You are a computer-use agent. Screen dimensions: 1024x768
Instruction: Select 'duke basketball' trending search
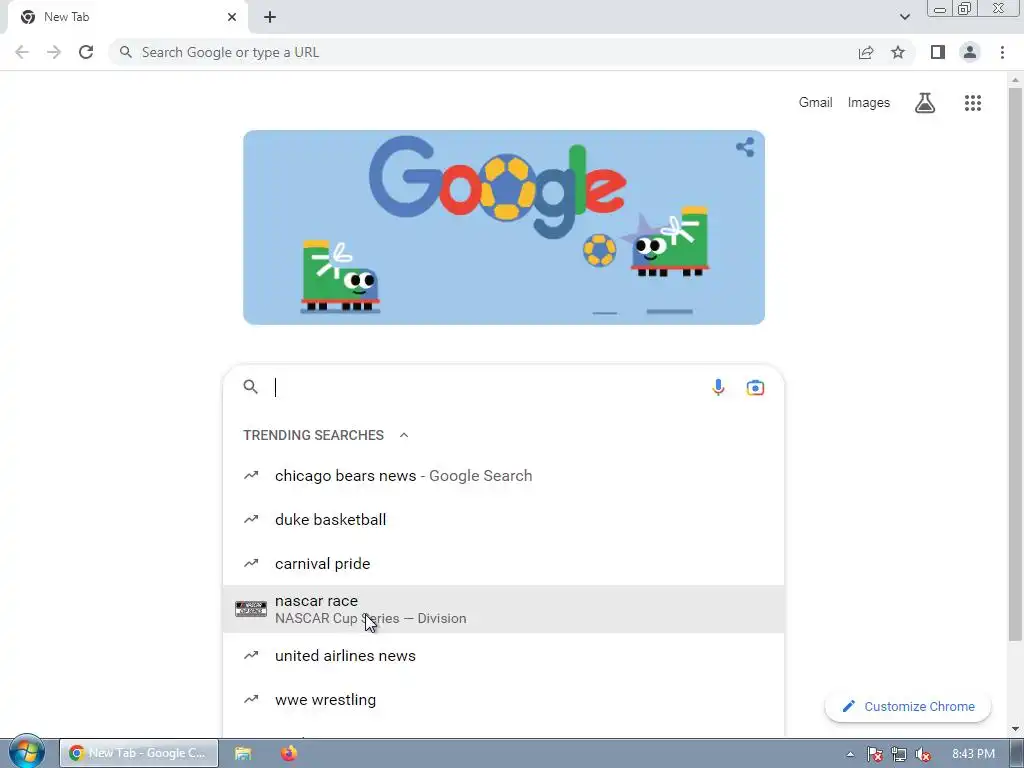(503, 520)
